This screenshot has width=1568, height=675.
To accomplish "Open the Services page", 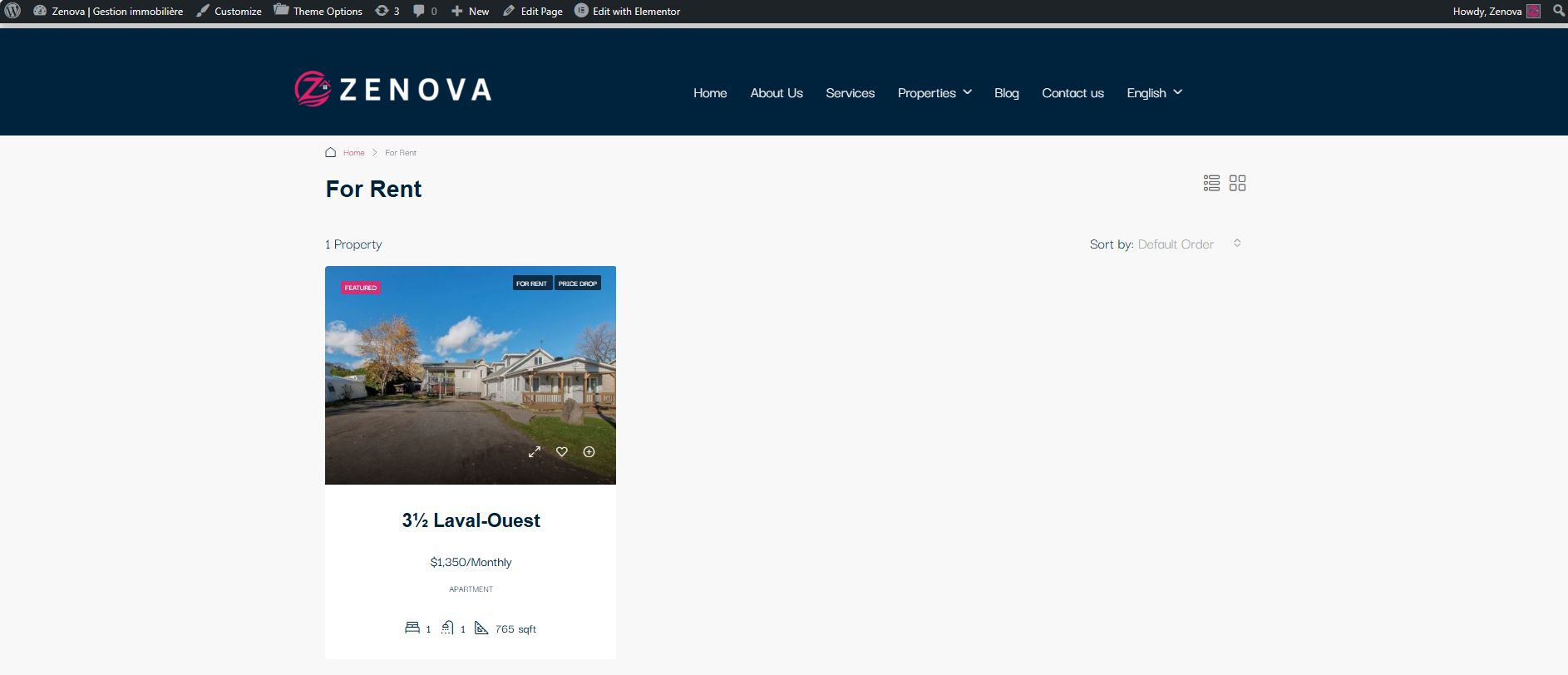I will pyautogui.click(x=850, y=93).
